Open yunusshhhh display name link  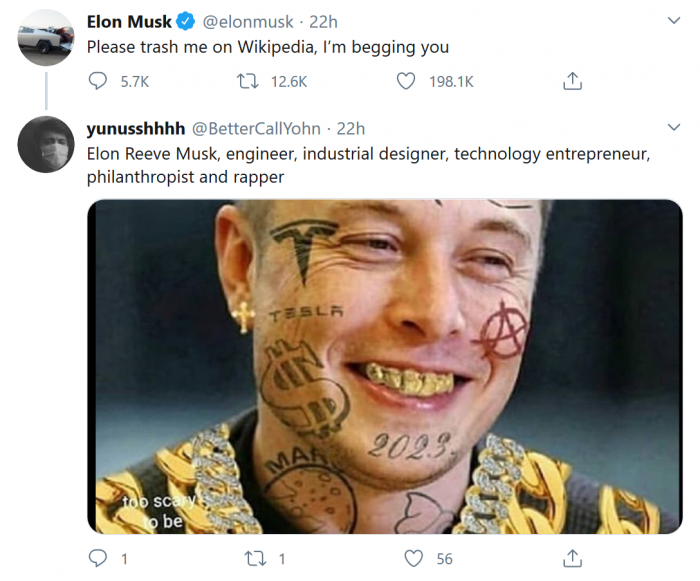(134, 128)
